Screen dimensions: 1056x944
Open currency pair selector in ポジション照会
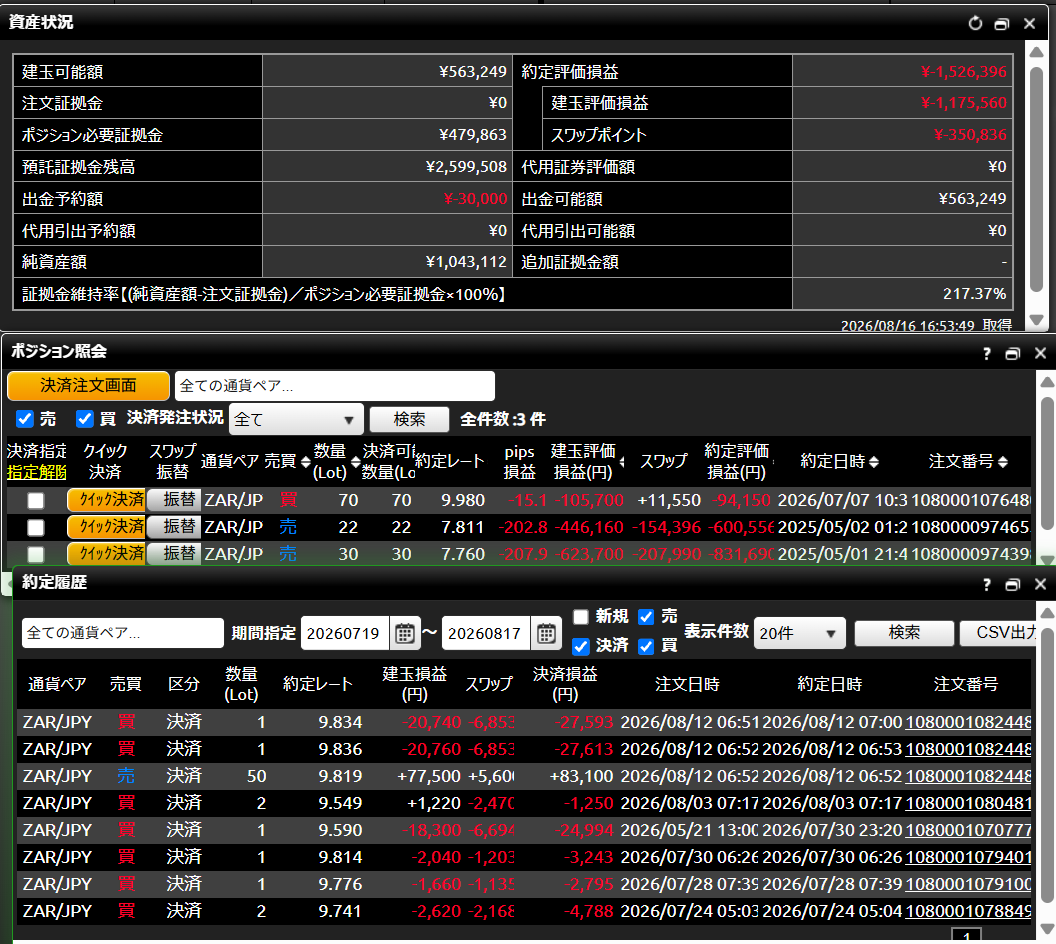(x=335, y=386)
